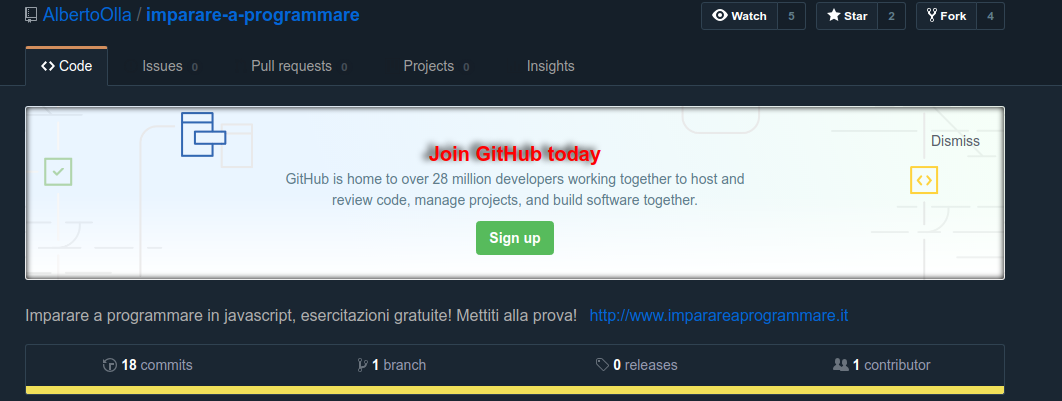View the 1 contributor page
1062x401 pixels.
881,365
